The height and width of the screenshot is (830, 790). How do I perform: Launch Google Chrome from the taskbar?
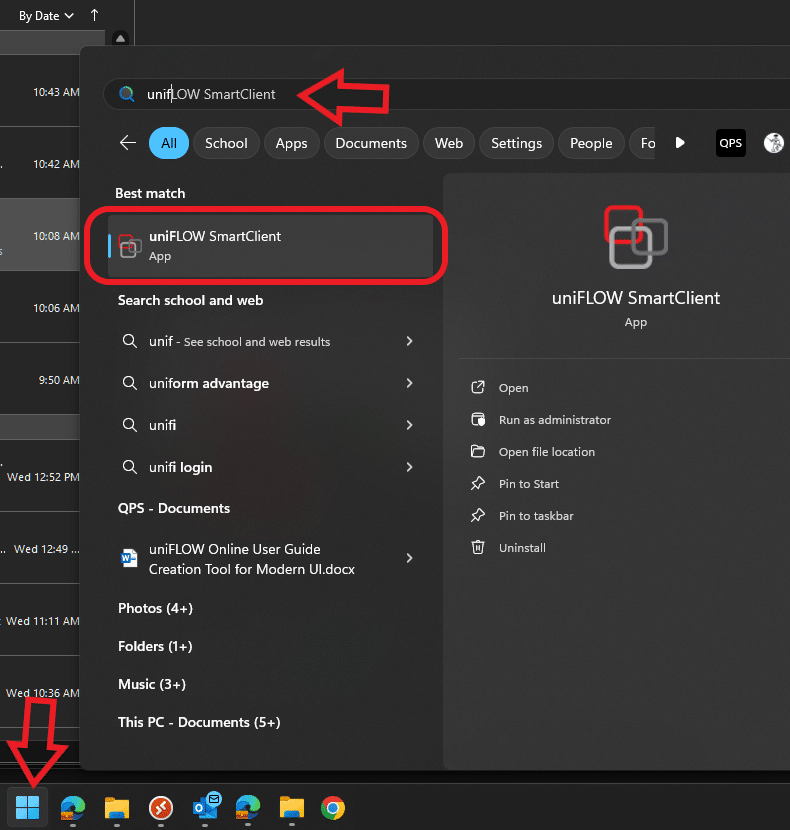333,808
